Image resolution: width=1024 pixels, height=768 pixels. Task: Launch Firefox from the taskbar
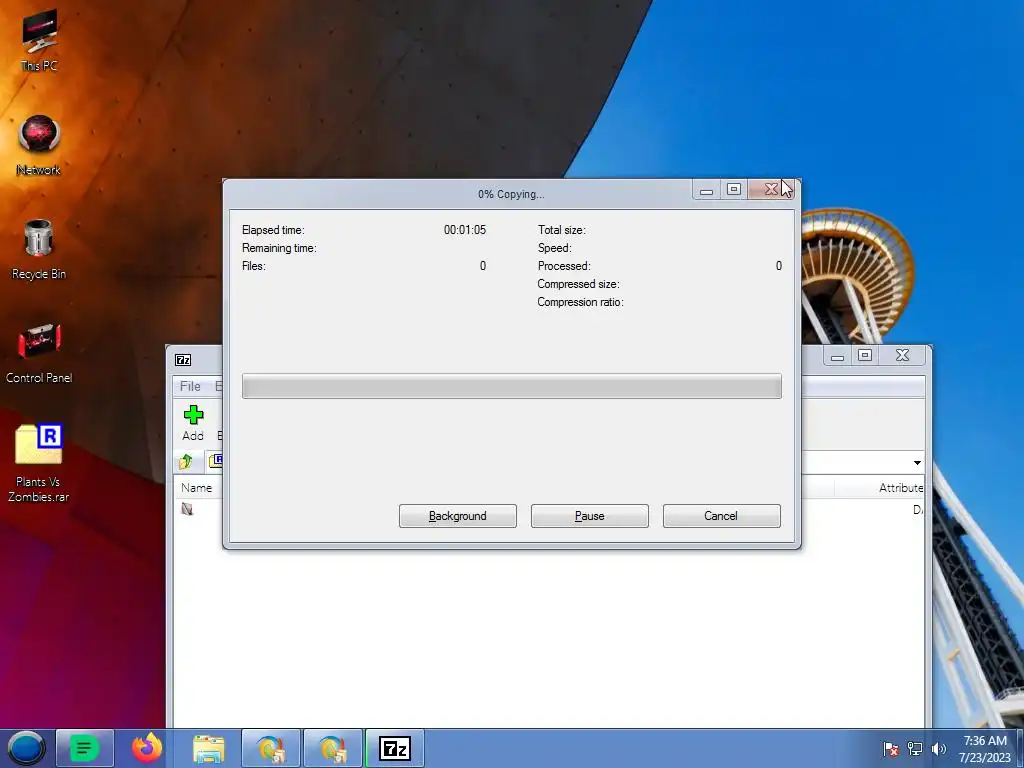(147, 748)
